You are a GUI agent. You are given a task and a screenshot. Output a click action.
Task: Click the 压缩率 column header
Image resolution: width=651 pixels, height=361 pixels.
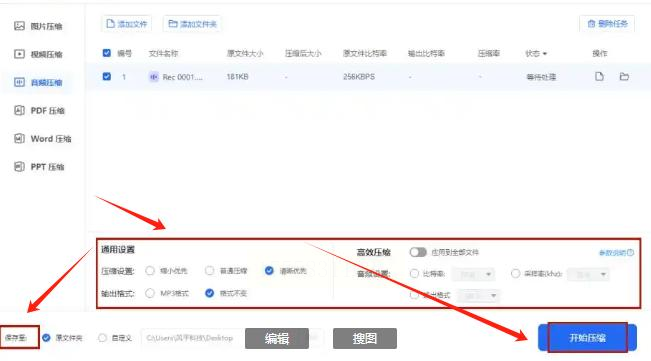pos(489,54)
